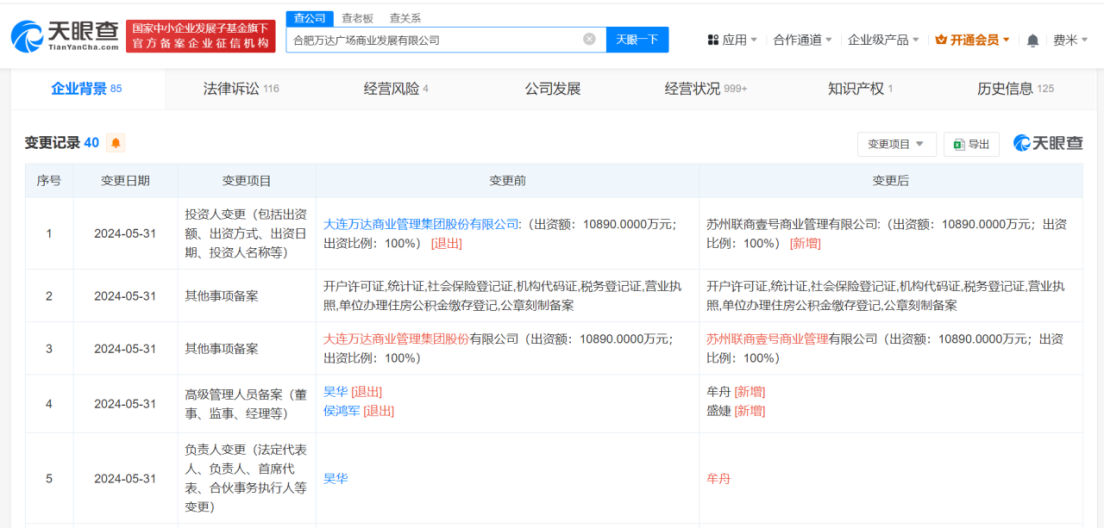This screenshot has width=1104, height=529.
Task: Clear the search box with the X icon
Action: [x=589, y=39]
